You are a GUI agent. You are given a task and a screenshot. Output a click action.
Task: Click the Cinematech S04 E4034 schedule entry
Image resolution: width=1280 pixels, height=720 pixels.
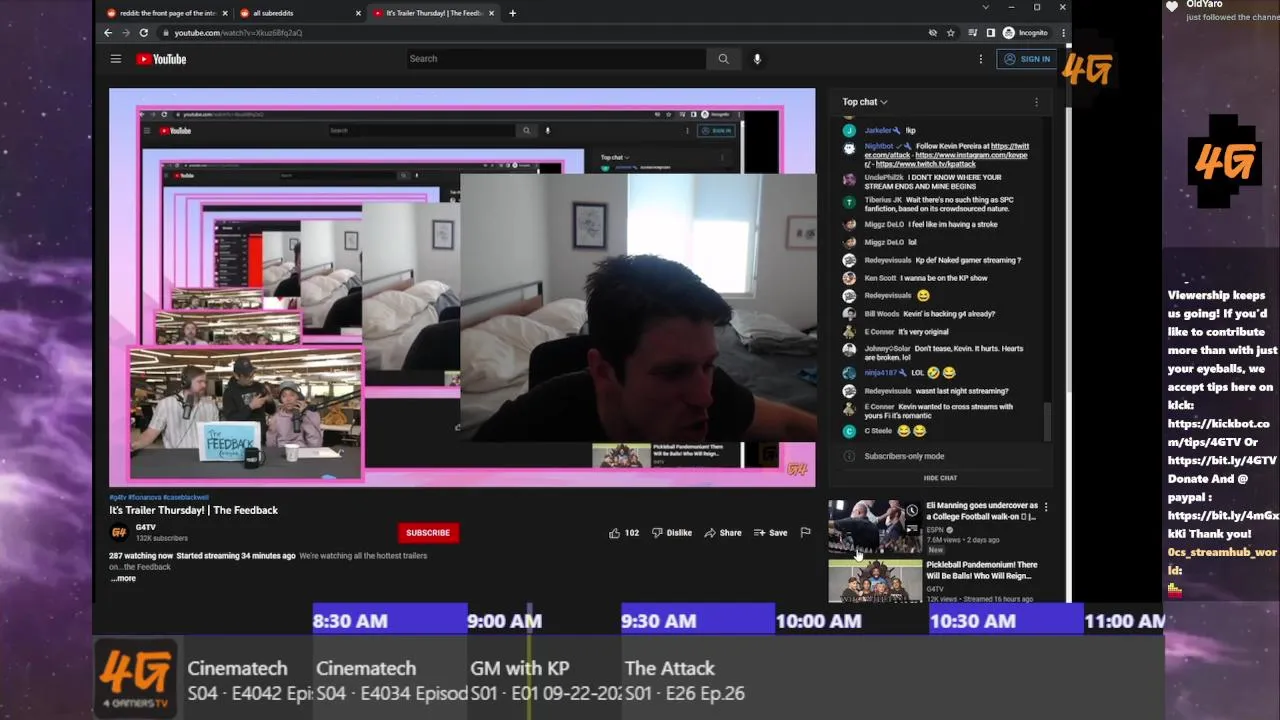390,680
